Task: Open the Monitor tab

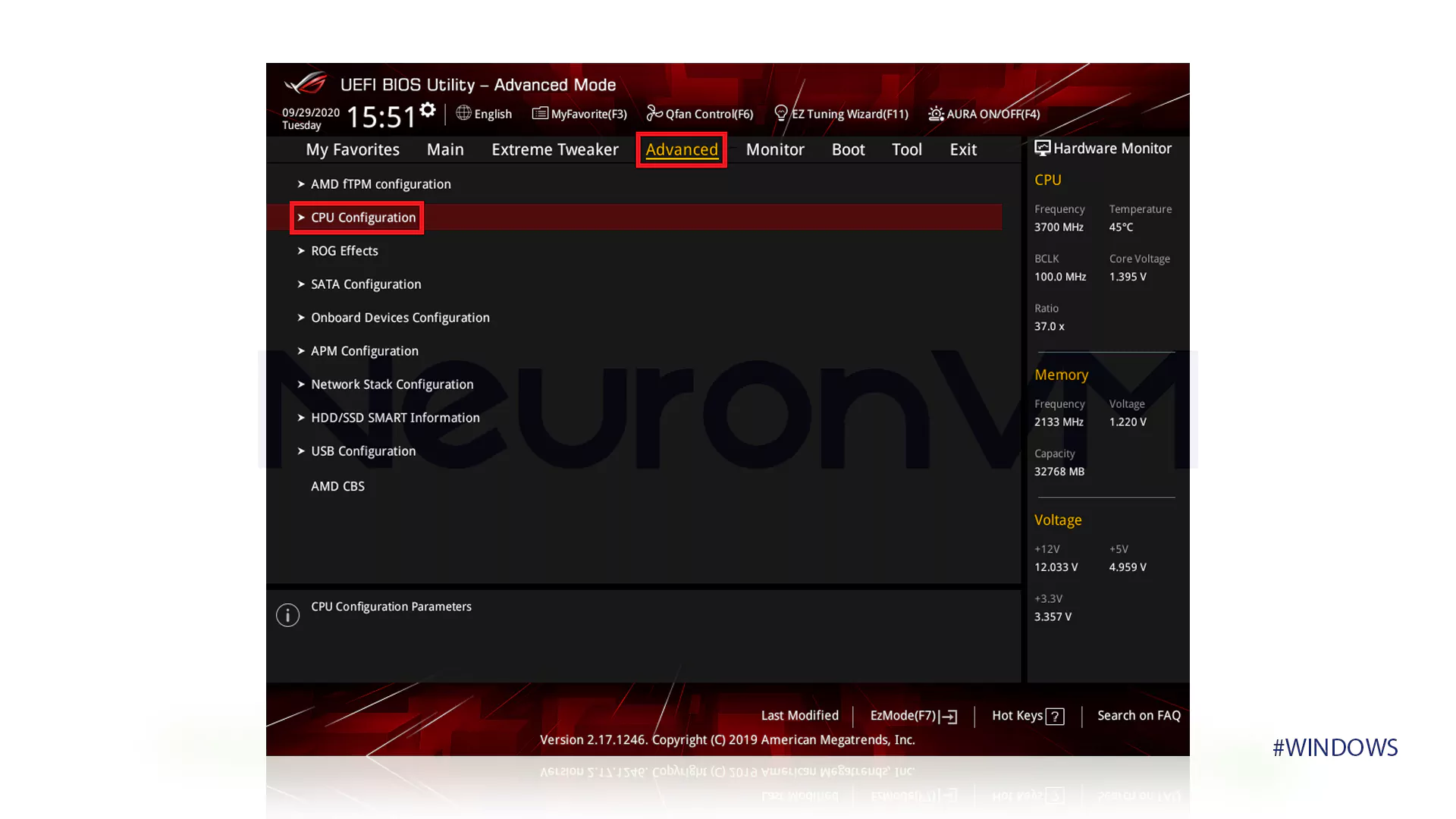Action: click(775, 149)
